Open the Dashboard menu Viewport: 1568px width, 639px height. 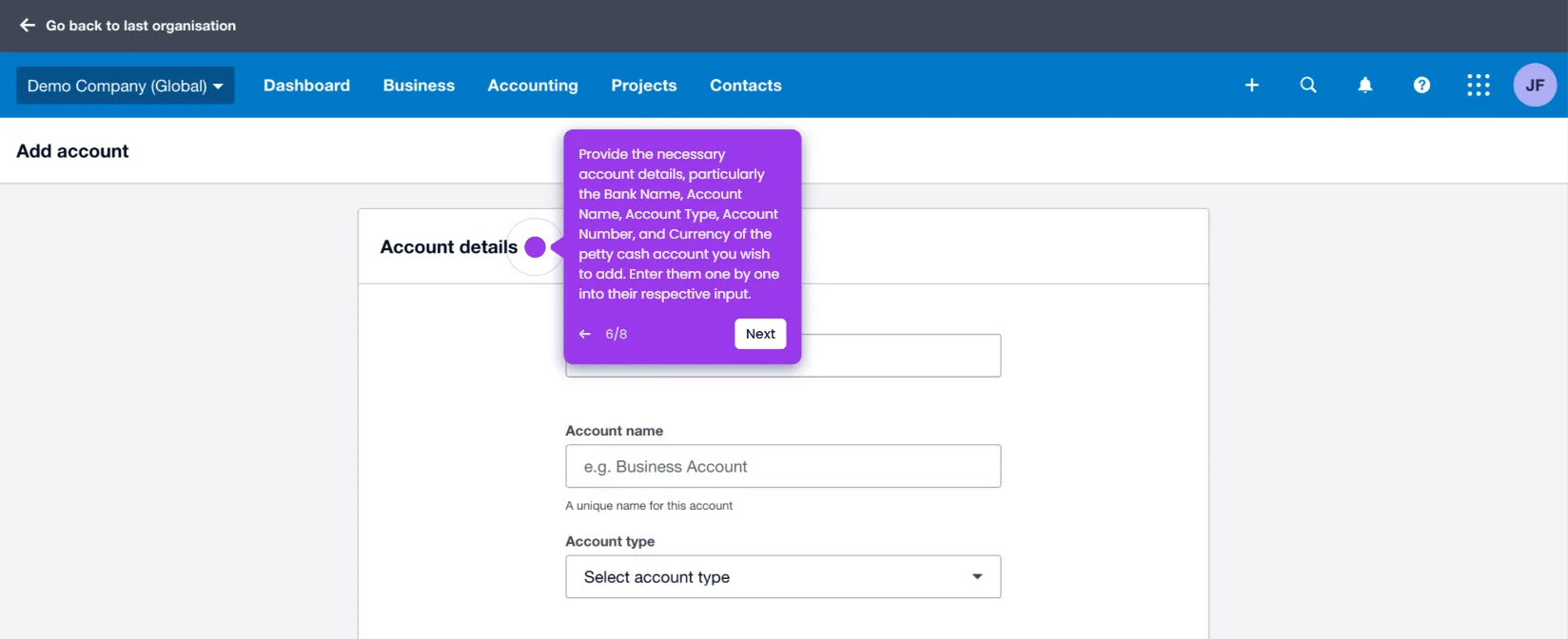point(306,86)
